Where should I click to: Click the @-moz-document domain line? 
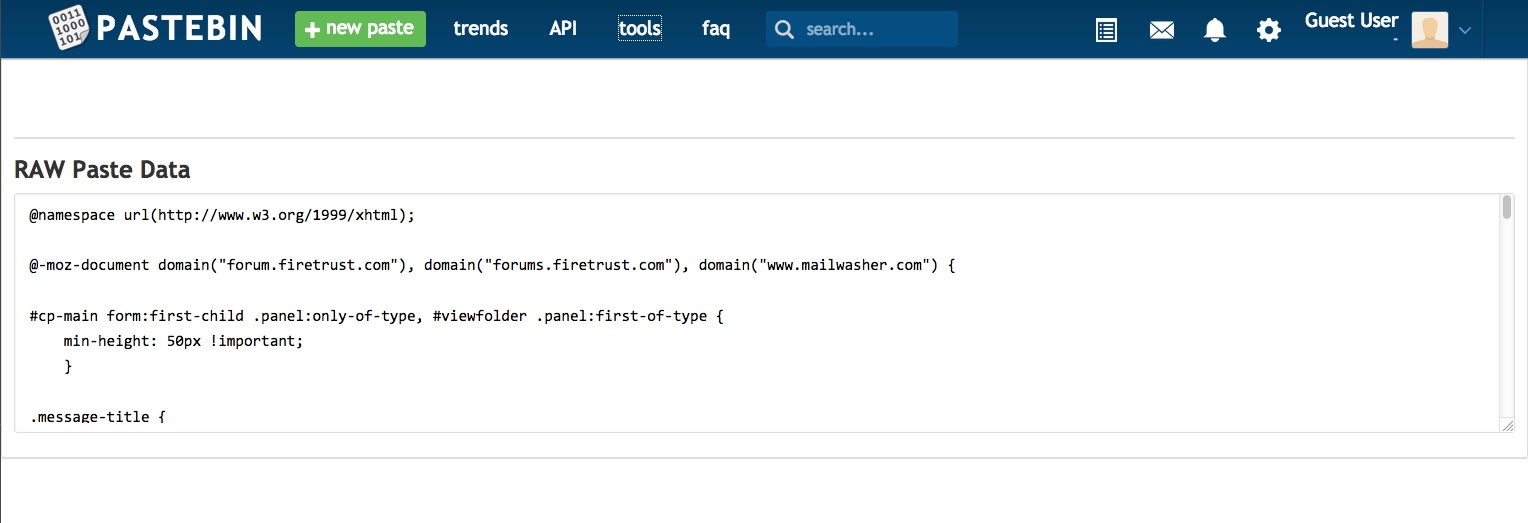click(x=493, y=266)
